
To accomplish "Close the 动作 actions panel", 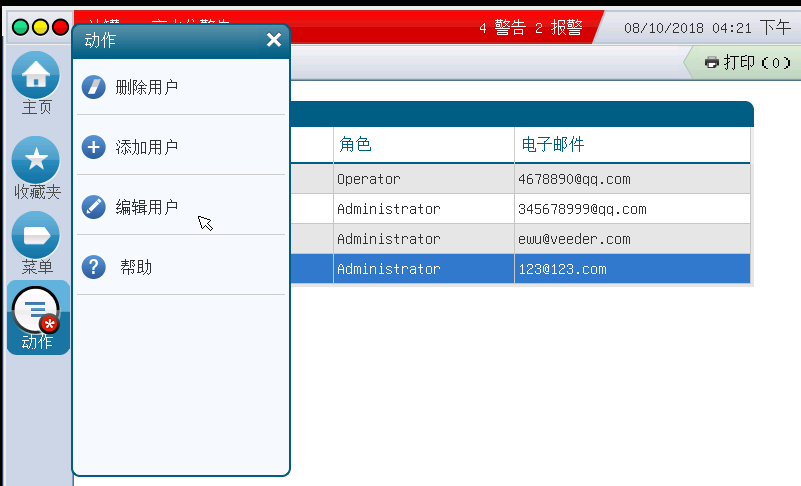I will pos(274,40).
